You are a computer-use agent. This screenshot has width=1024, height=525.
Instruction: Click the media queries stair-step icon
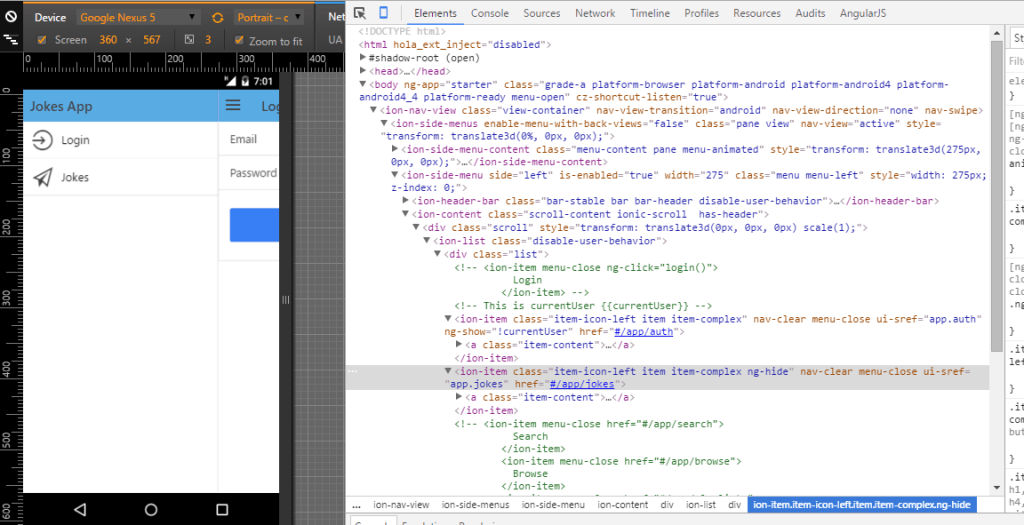[x=11, y=40]
